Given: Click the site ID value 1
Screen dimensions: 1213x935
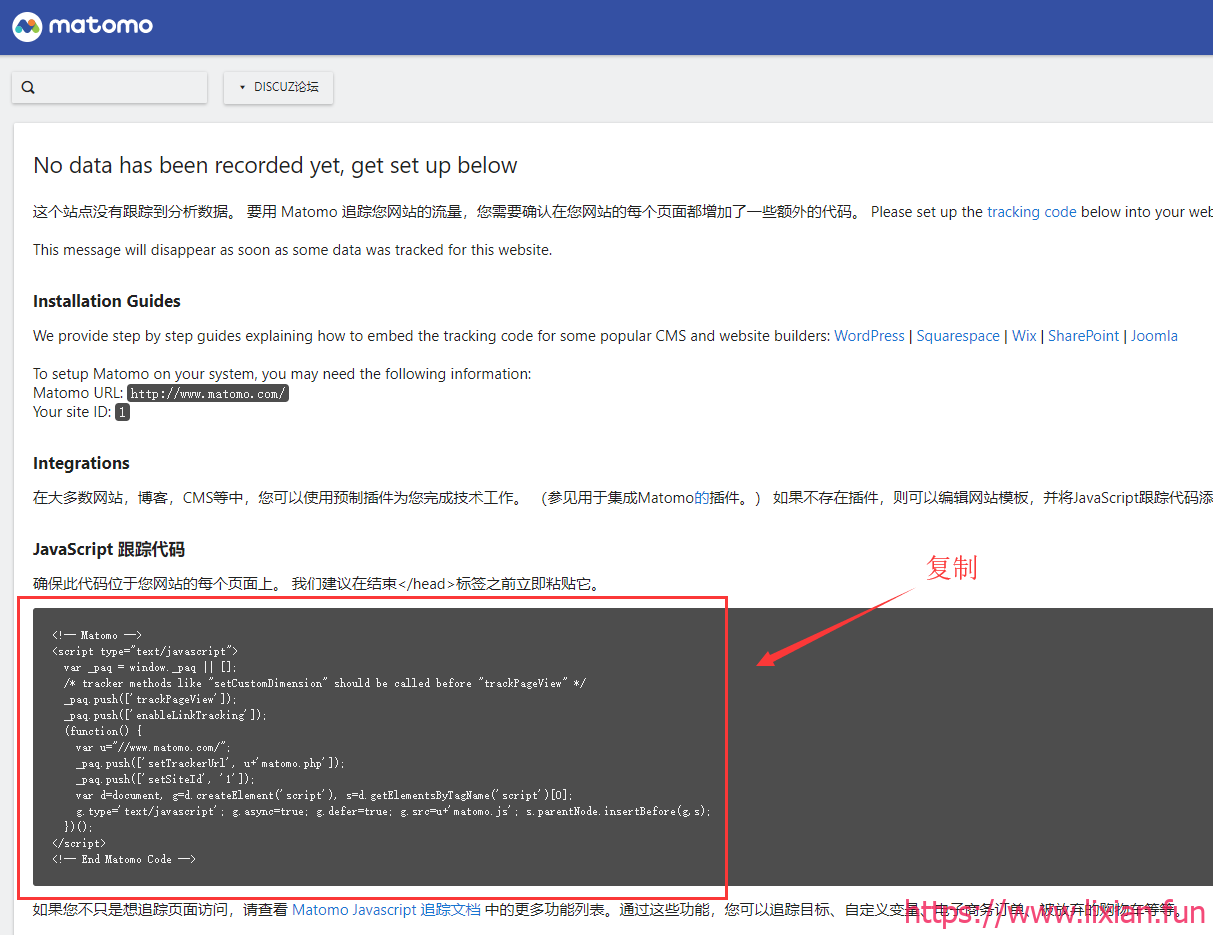Looking at the screenshot, I should (x=122, y=412).
